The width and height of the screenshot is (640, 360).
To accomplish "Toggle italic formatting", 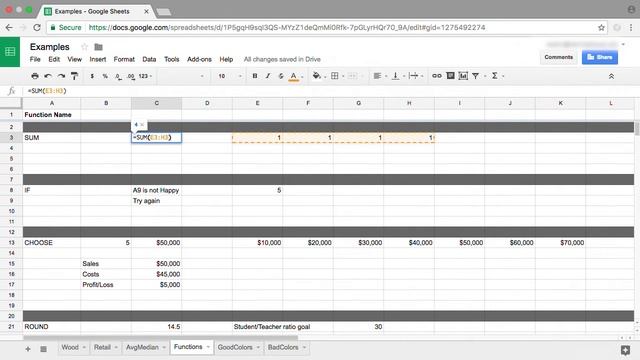I will (268, 76).
